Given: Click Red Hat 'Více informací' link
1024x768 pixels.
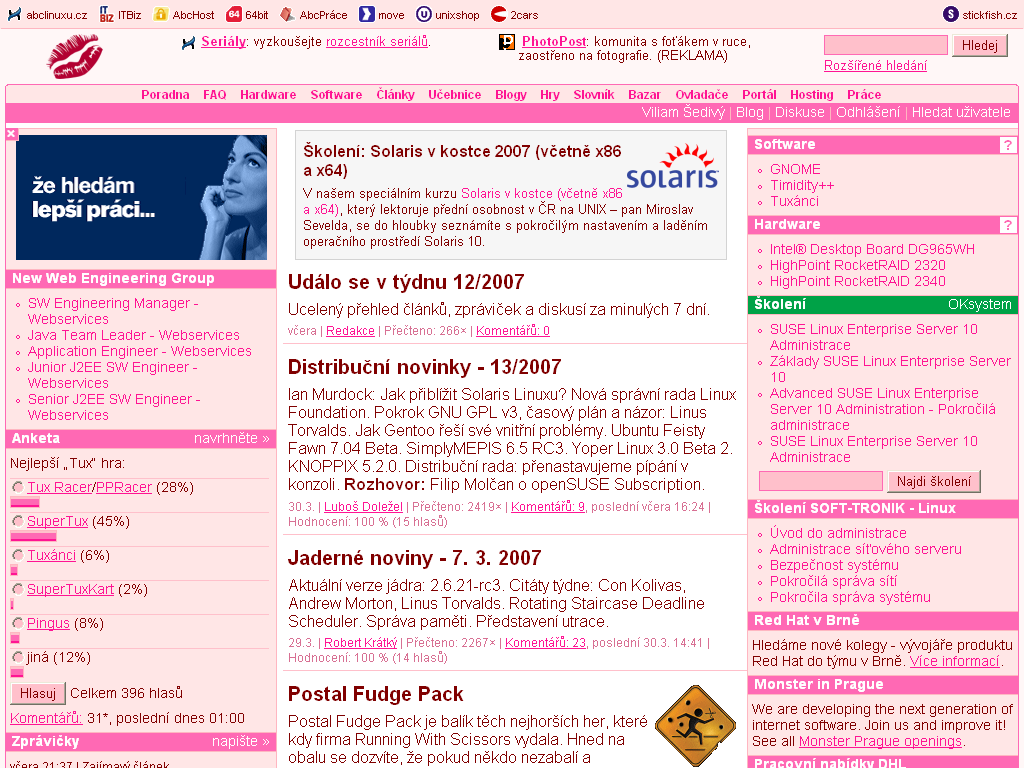Looking at the screenshot, I should click(x=954, y=661).
